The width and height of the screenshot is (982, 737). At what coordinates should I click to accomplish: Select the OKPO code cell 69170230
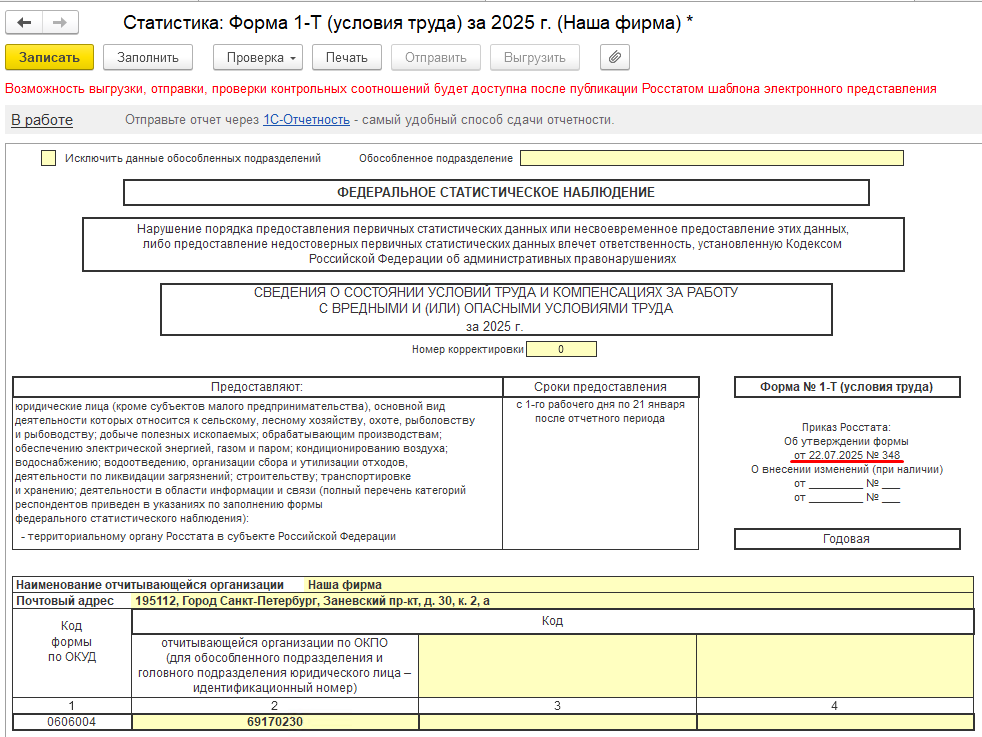pos(275,721)
